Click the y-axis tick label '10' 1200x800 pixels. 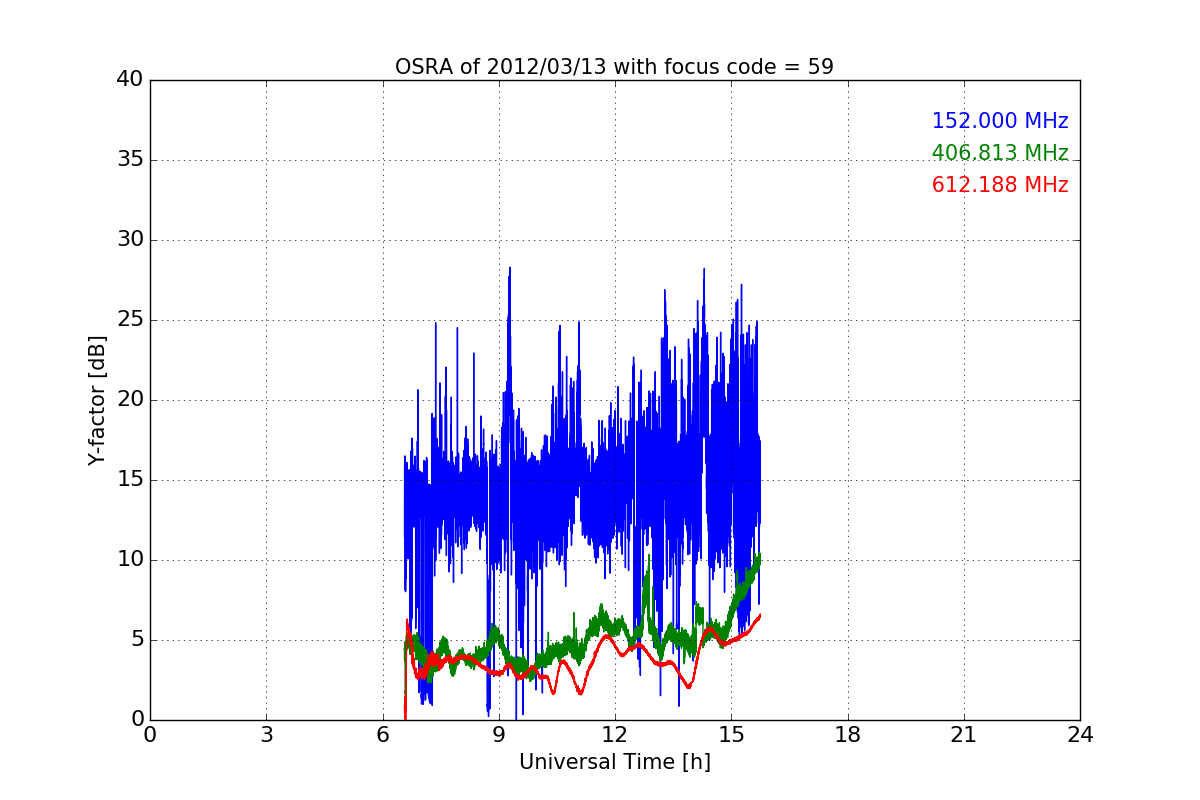click(130, 560)
